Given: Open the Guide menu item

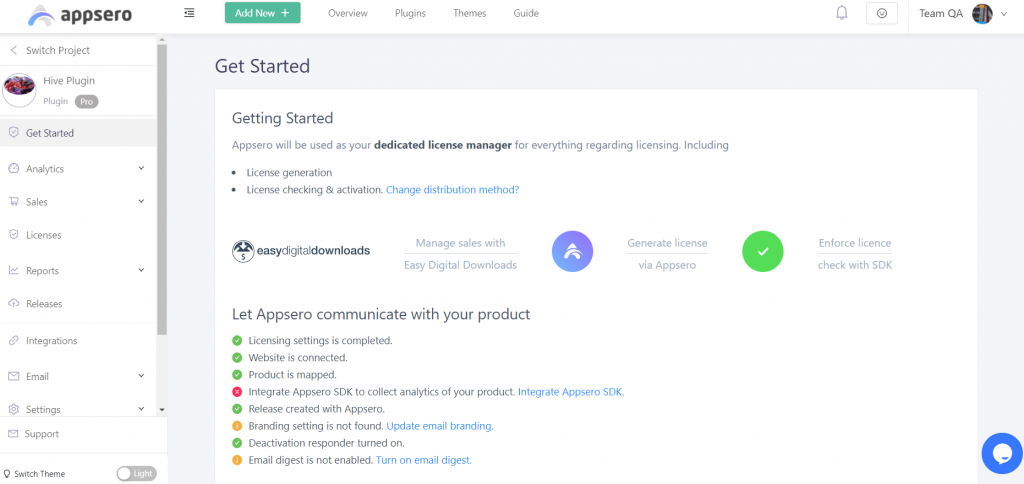Looking at the screenshot, I should [x=526, y=13].
